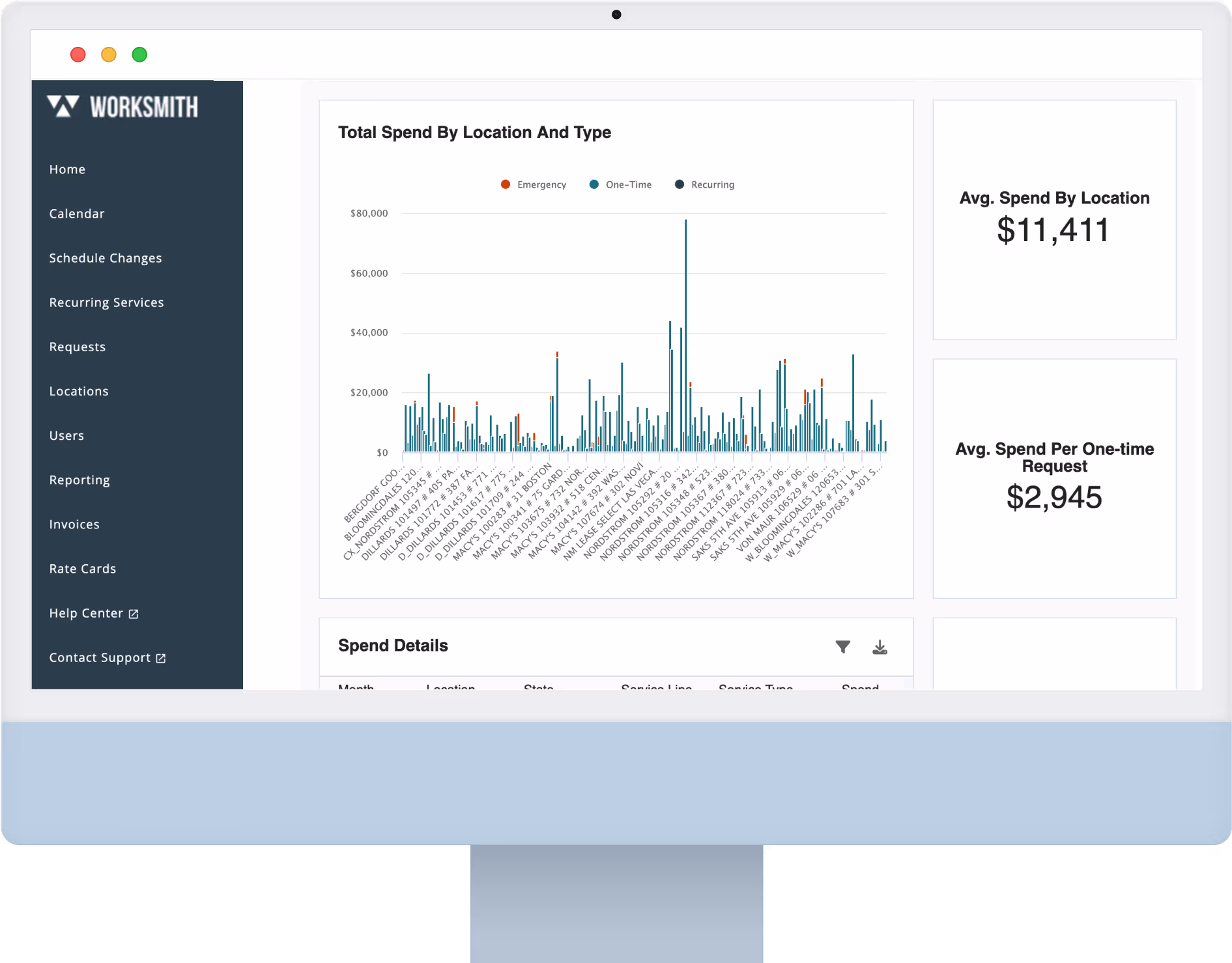Open the Requests page

point(78,347)
